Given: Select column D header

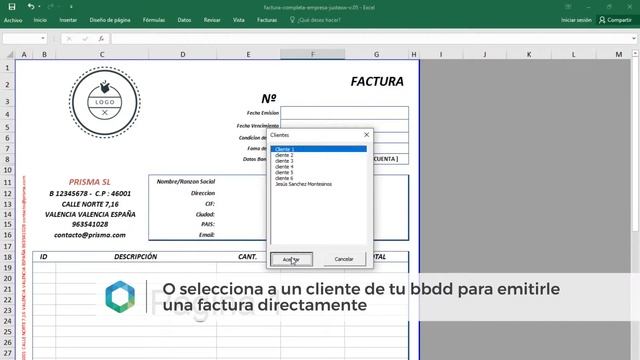Looking at the screenshot, I should pos(182,54).
